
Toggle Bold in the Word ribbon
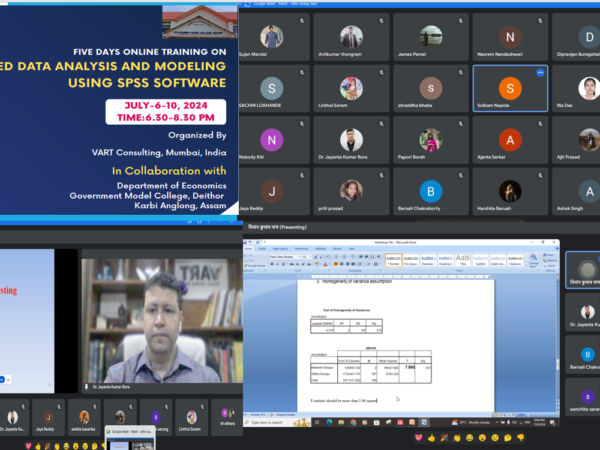tap(272, 264)
